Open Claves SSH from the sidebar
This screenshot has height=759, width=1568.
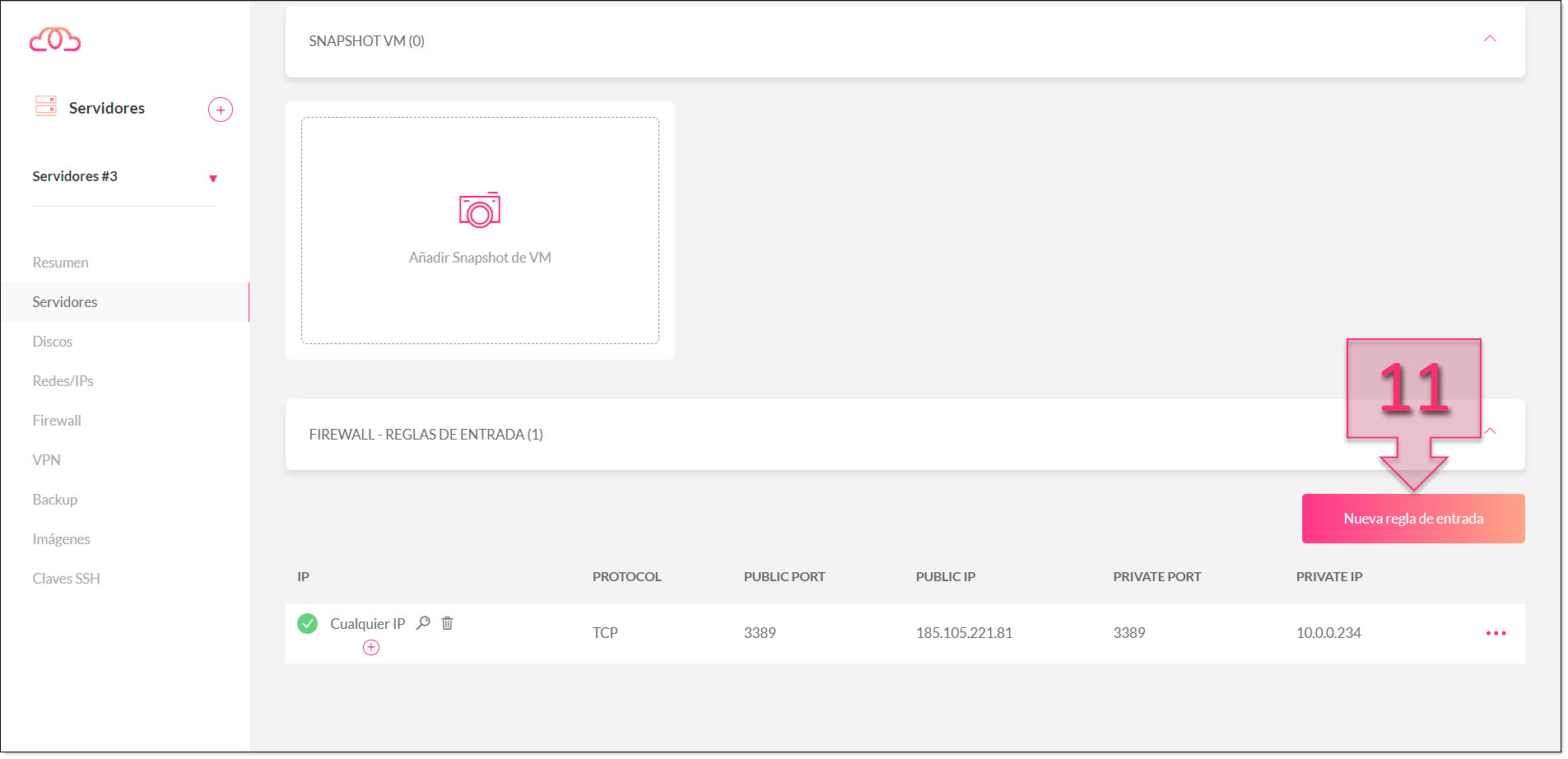point(66,578)
